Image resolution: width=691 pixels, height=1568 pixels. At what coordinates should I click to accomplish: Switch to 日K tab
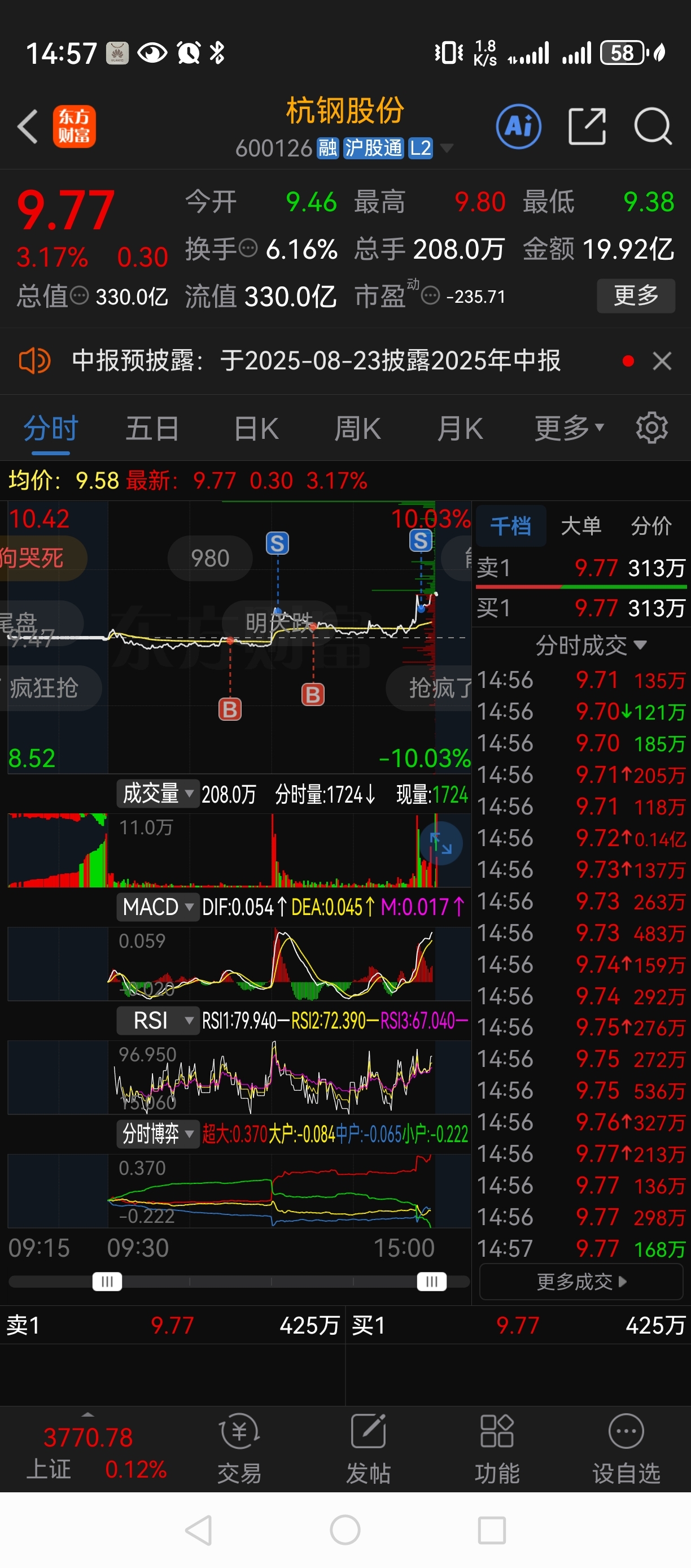click(256, 428)
